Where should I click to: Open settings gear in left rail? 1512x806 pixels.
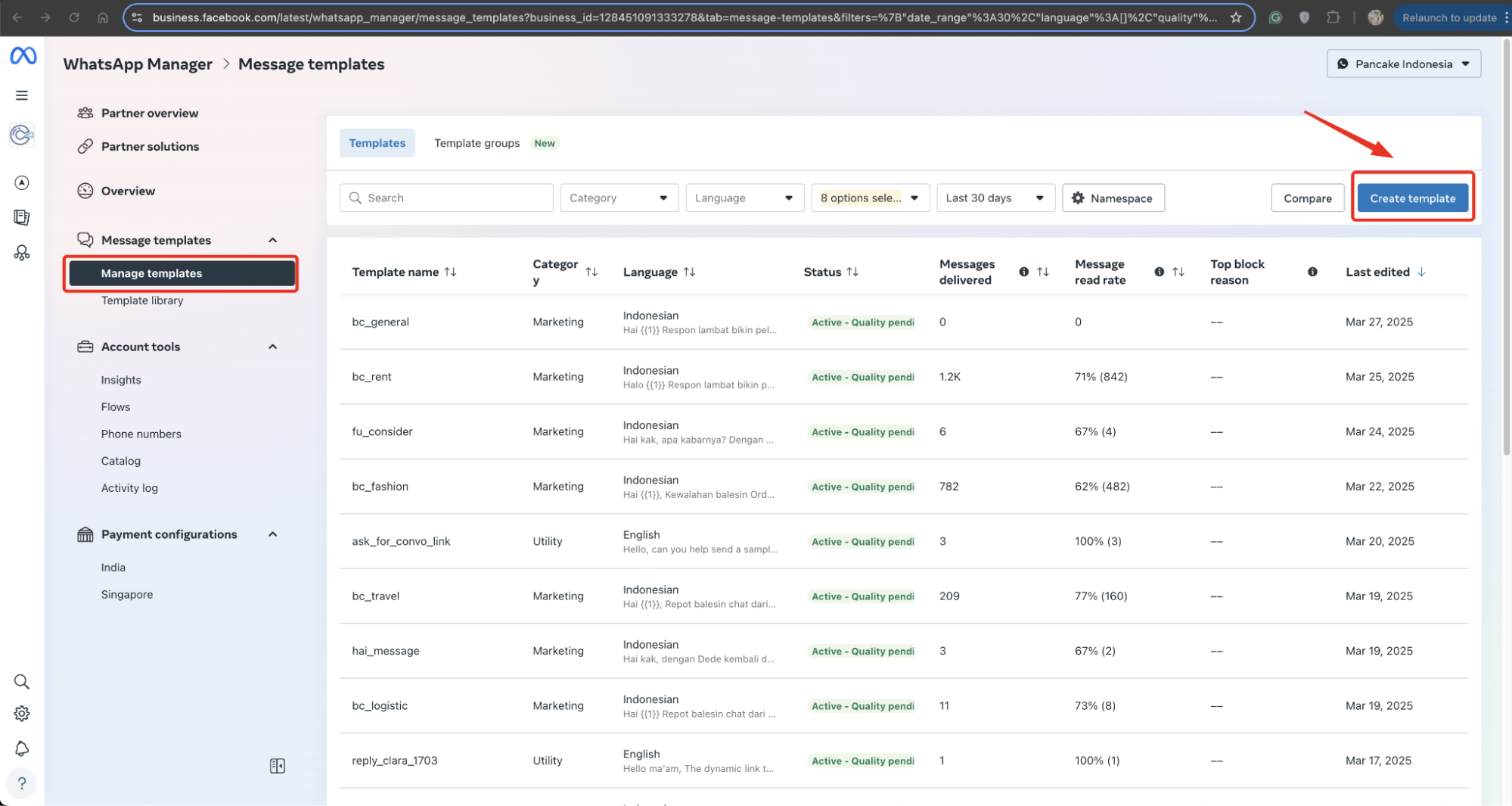pos(22,714)
